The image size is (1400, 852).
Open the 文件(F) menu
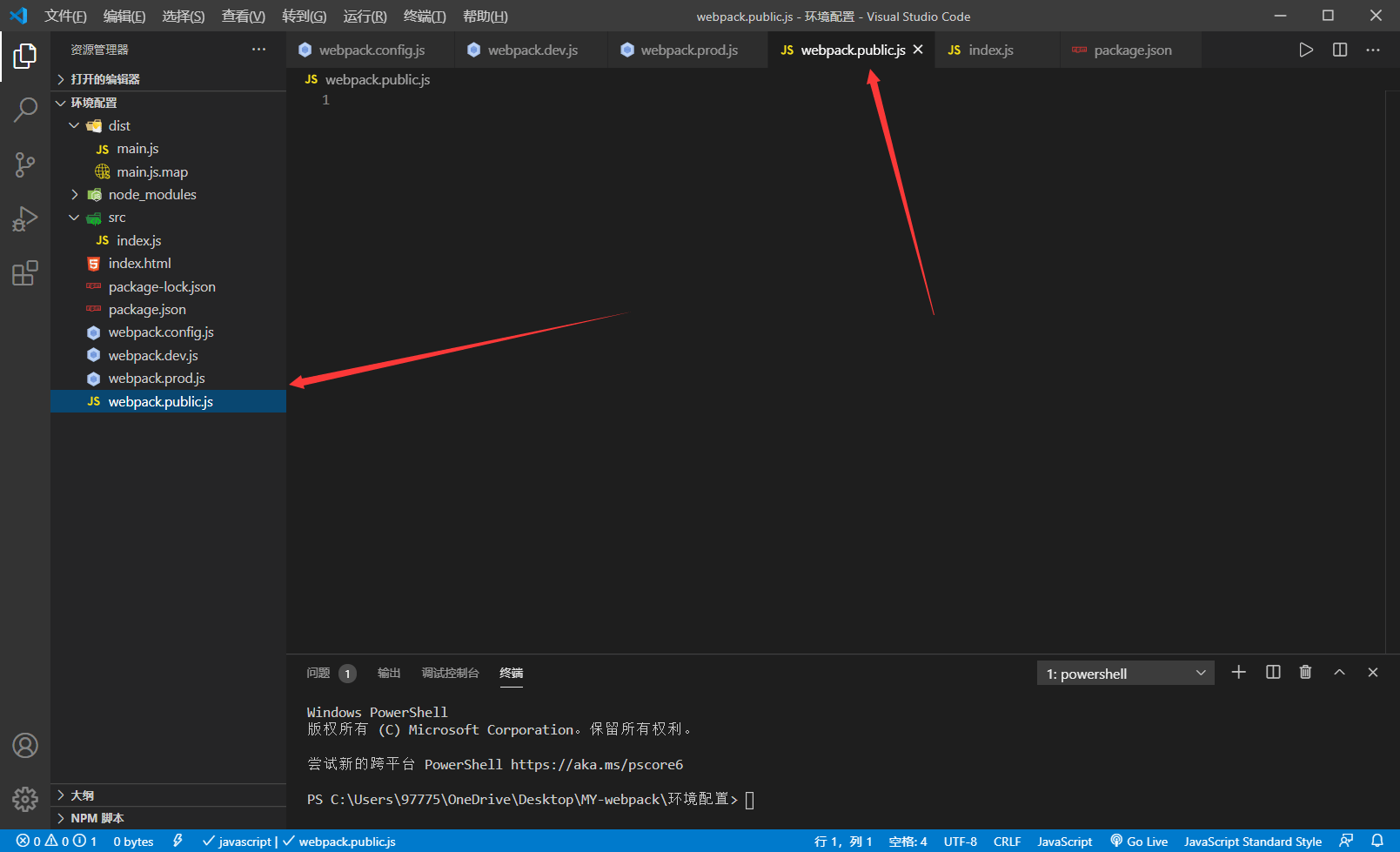point(65,16)
